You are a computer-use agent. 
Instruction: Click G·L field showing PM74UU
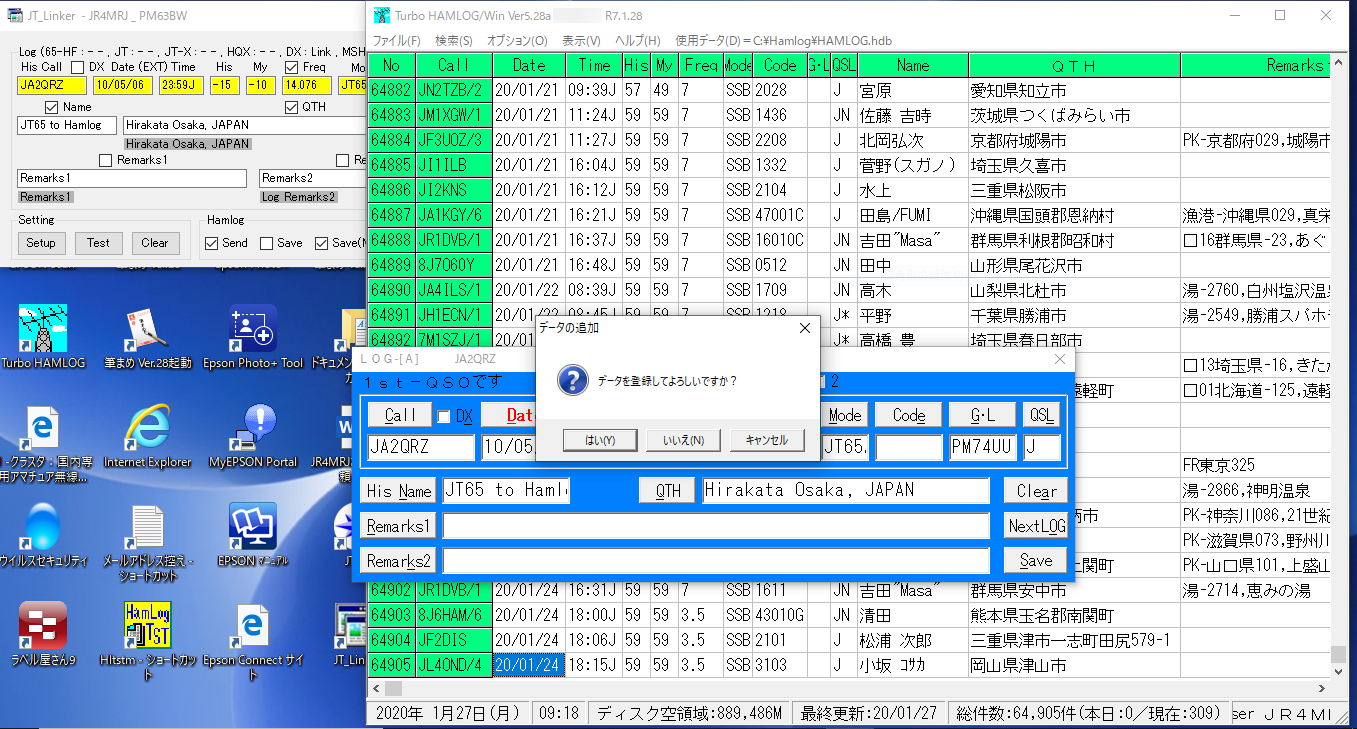(x=983, y=447)
